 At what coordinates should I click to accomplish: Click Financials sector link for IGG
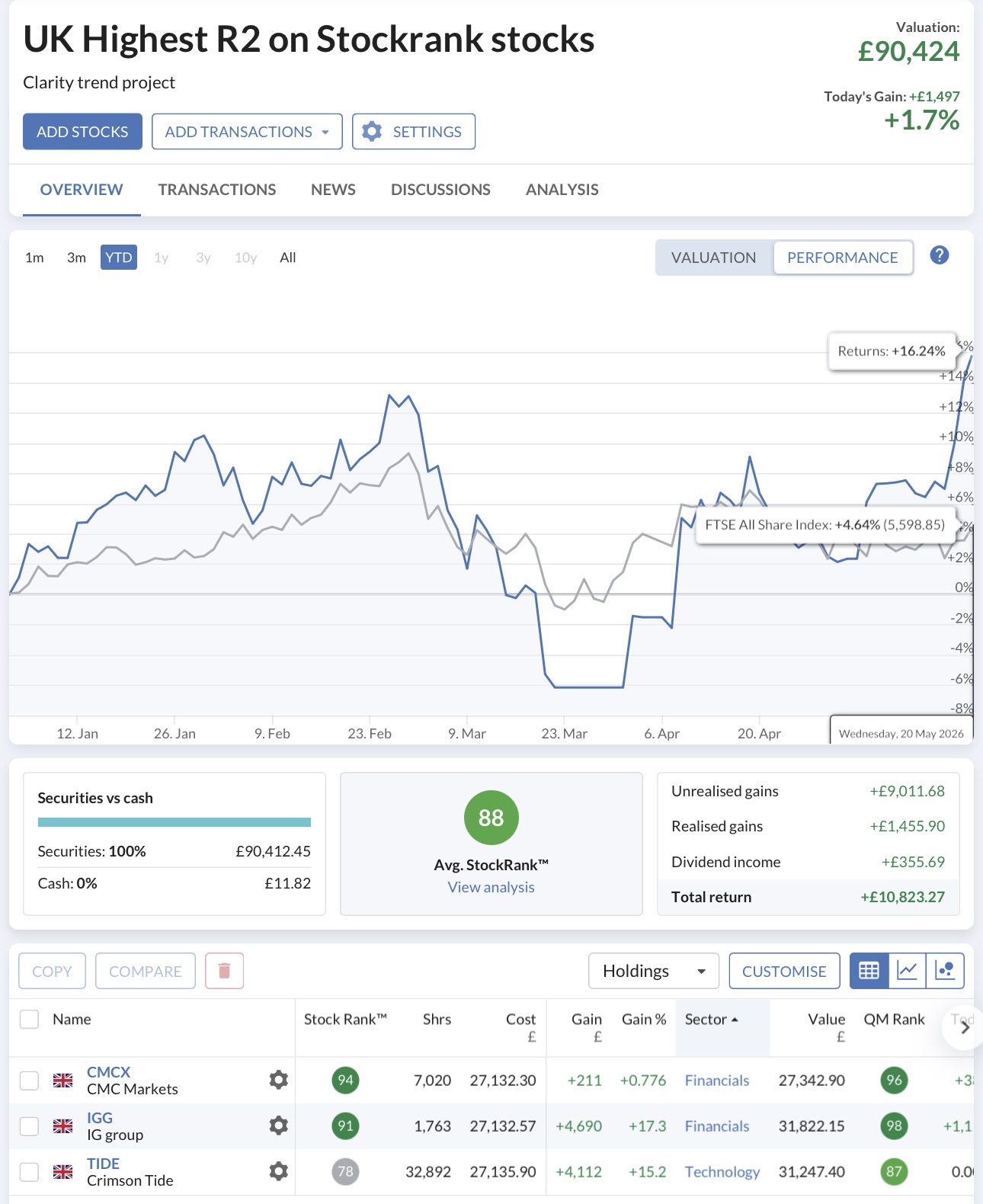[717, 1126]
